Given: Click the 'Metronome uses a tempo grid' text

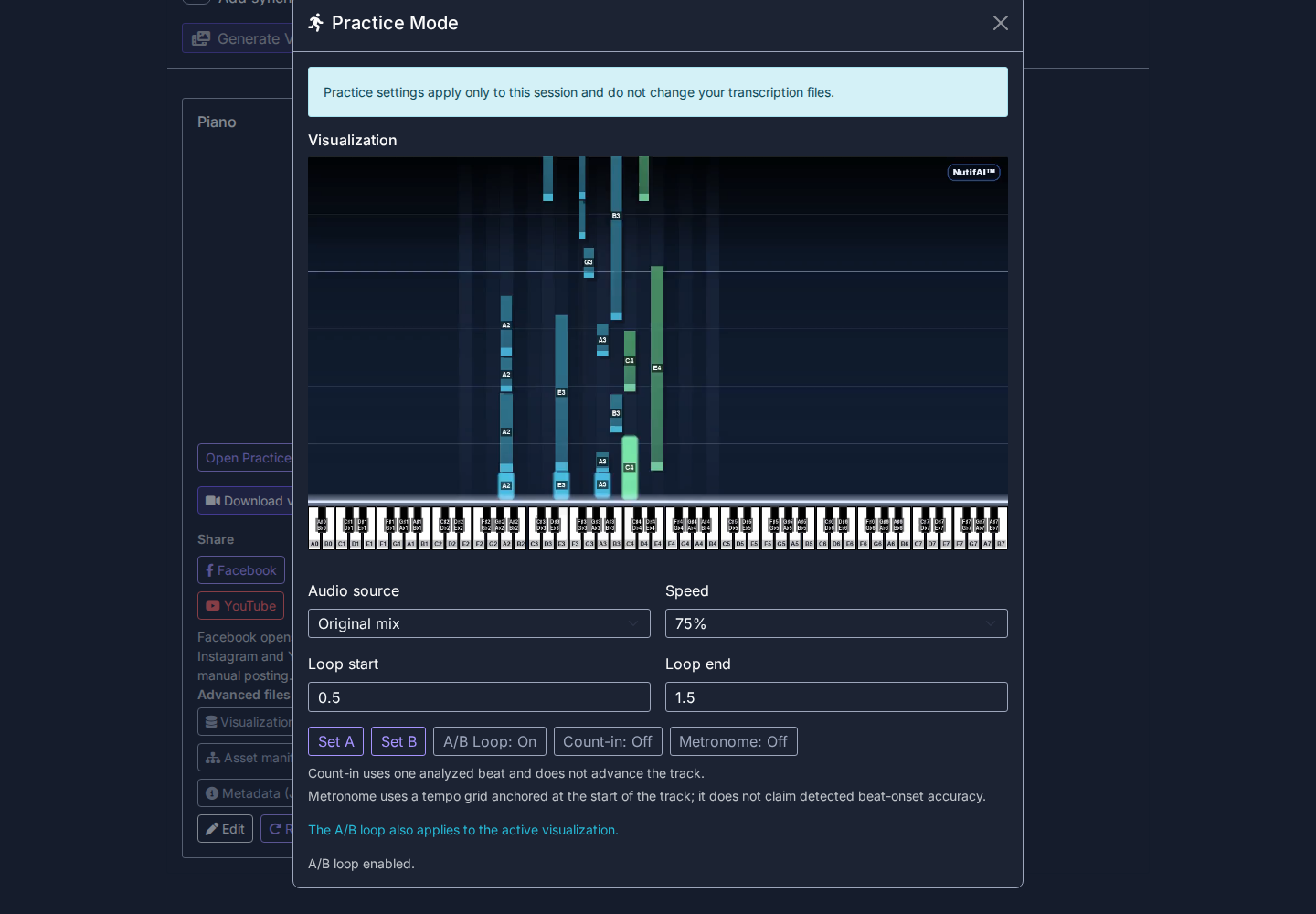Looking at the screenshot, I should click(x=647, y=796).
